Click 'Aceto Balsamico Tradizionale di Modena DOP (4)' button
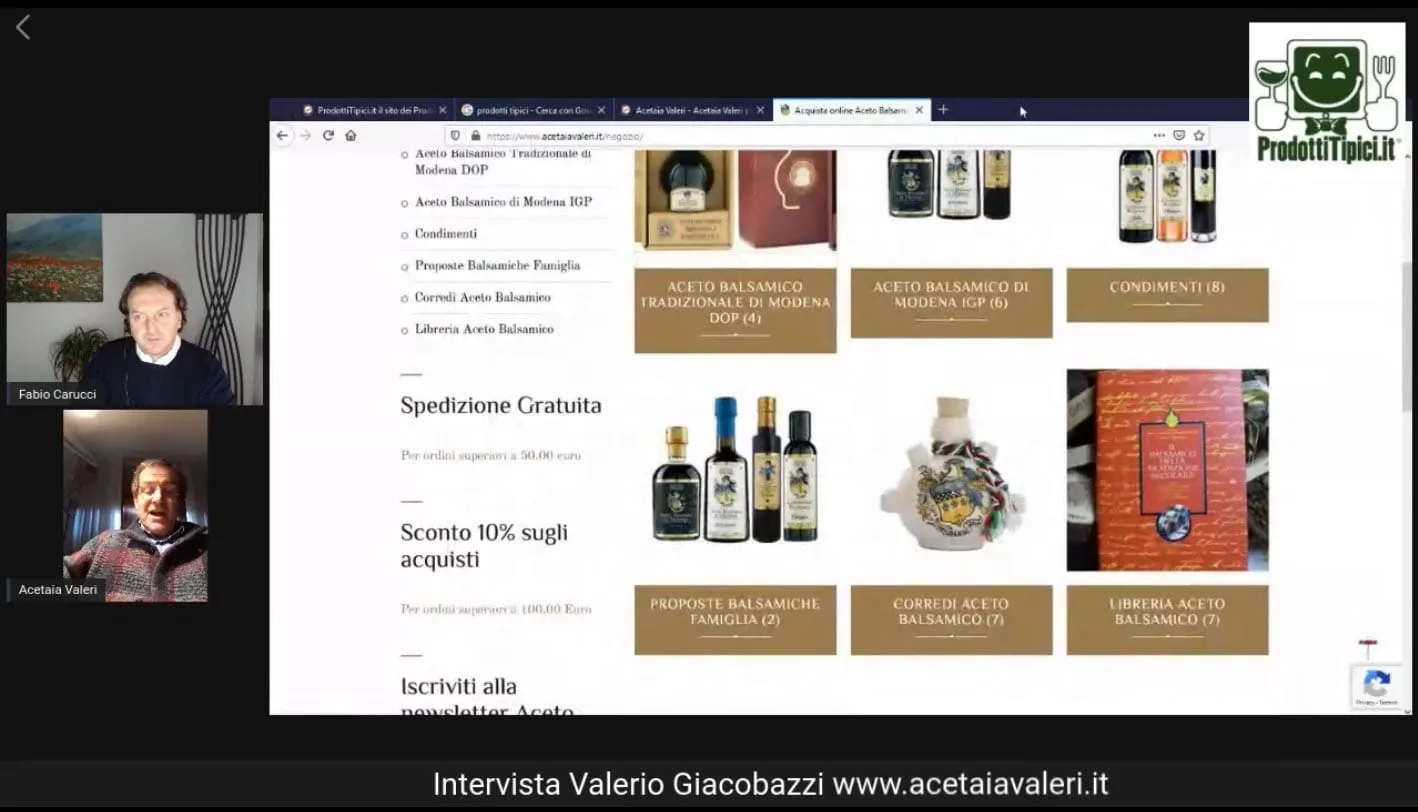 pyautogui.click(x=735, y=310)
